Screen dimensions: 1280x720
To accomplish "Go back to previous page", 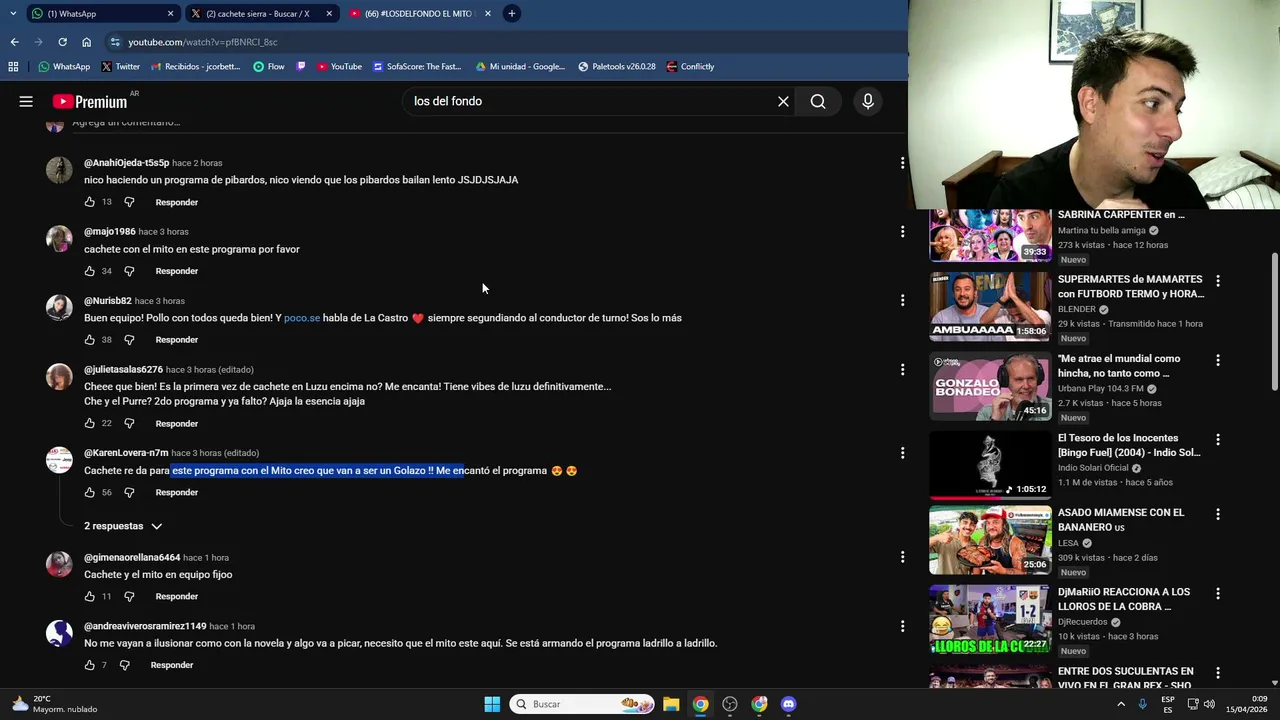I will [x=14, y=42].
